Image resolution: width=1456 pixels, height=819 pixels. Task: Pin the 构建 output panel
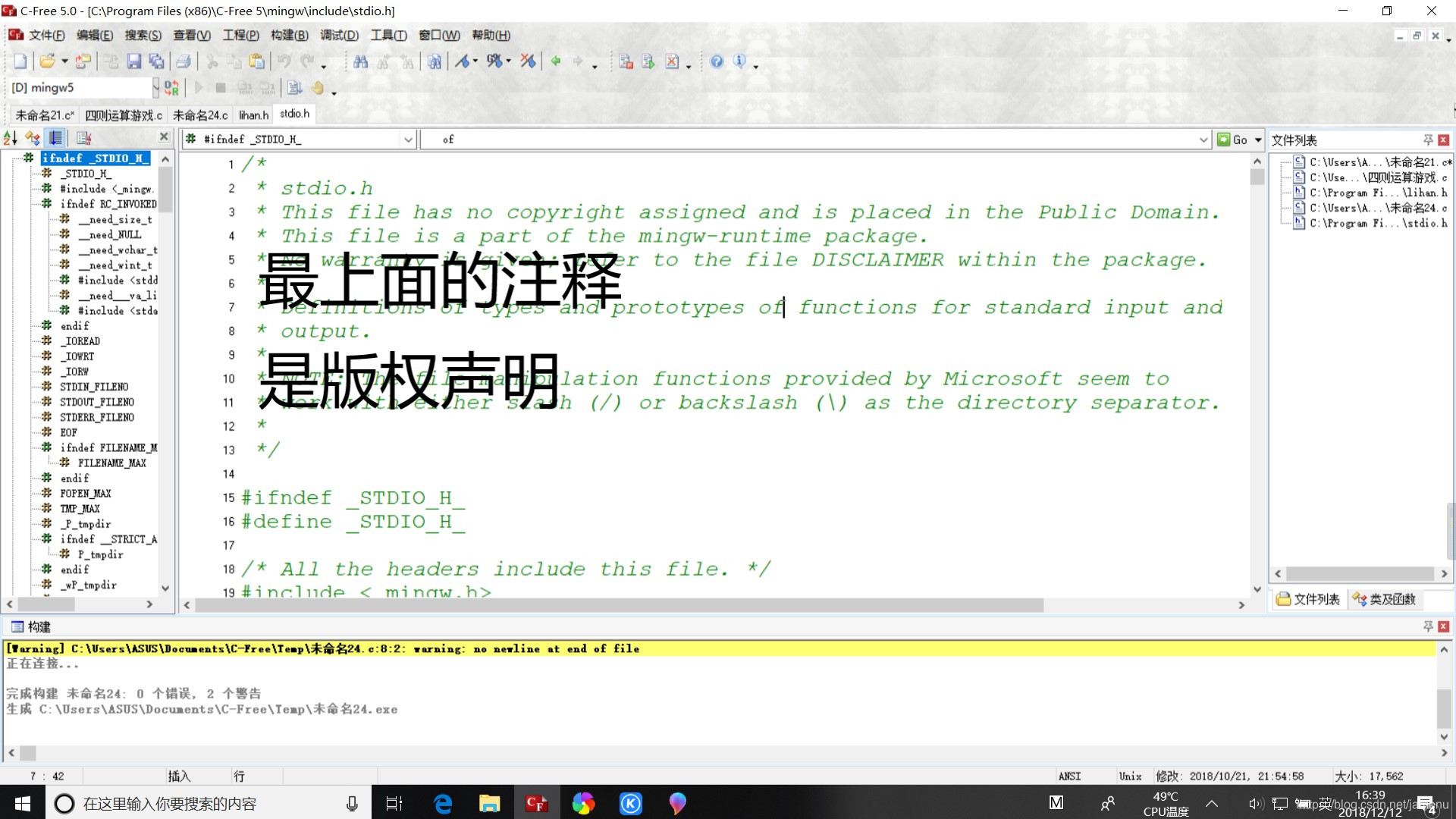pyautogui.click(x=1428, y=626)
